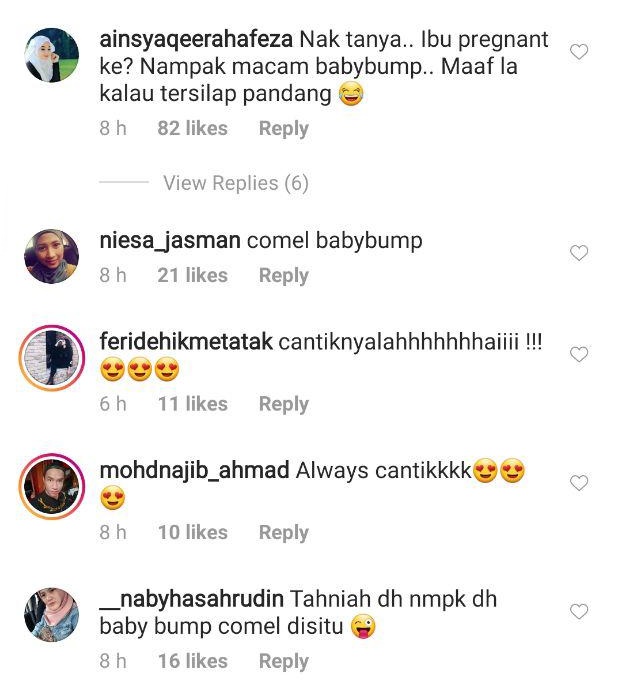Expand View Replies (6)
Image resolution: width=622 pixels, height=695 pixels.
[x=235, y=183]
